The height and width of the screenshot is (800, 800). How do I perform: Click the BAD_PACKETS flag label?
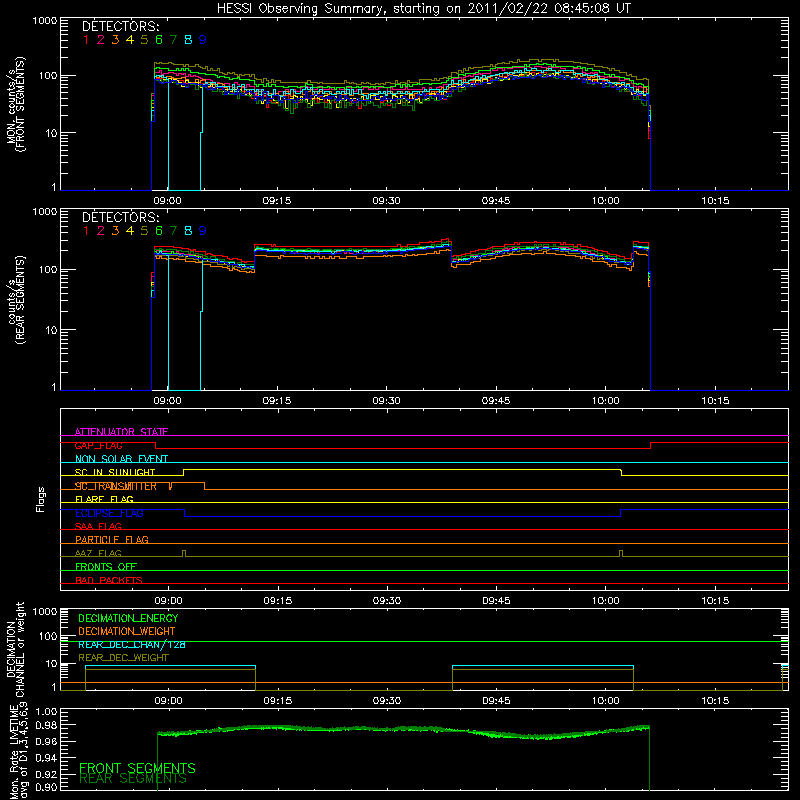109,580
